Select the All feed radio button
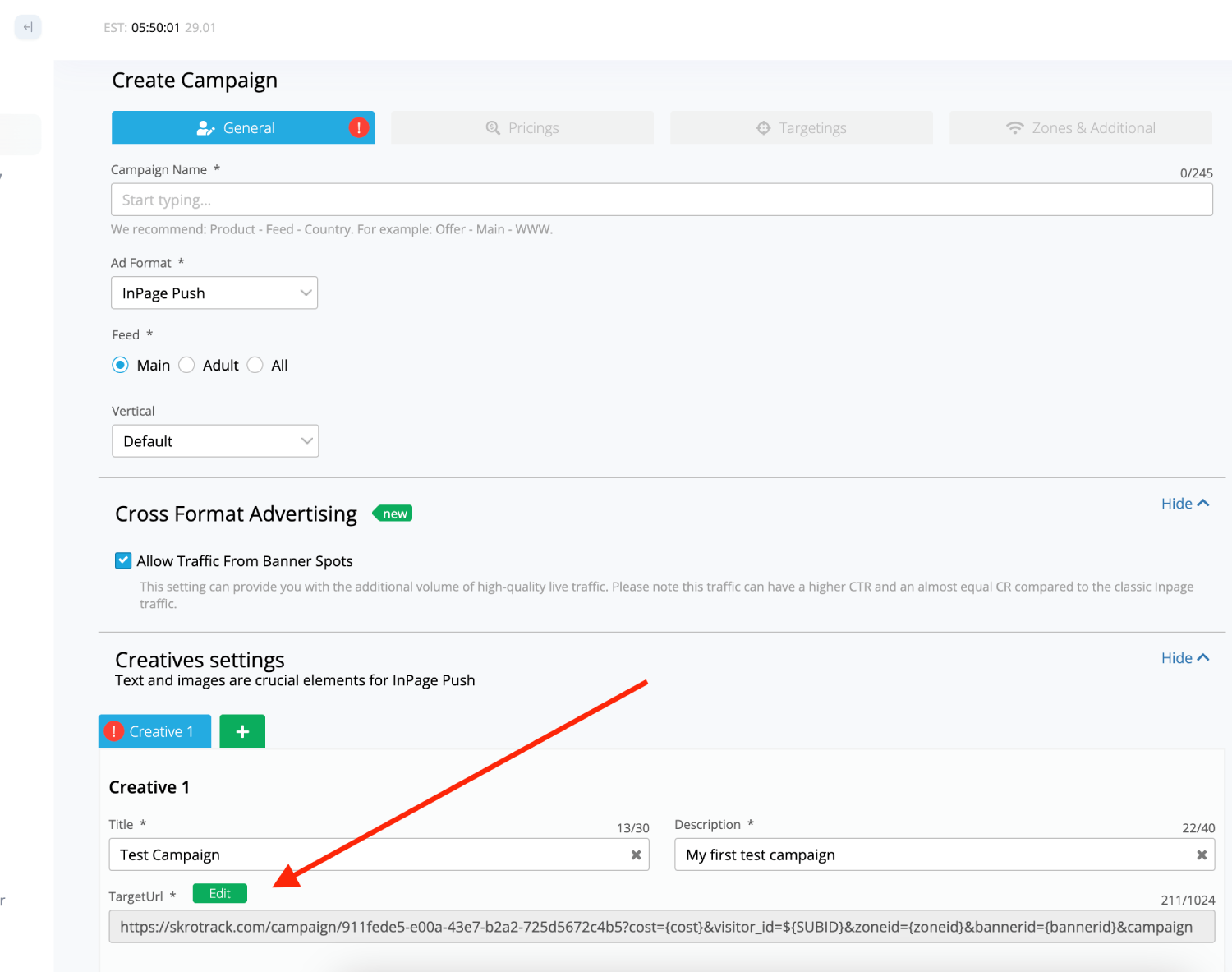Screen dimensions: 1232x972 tap(255, 365)
